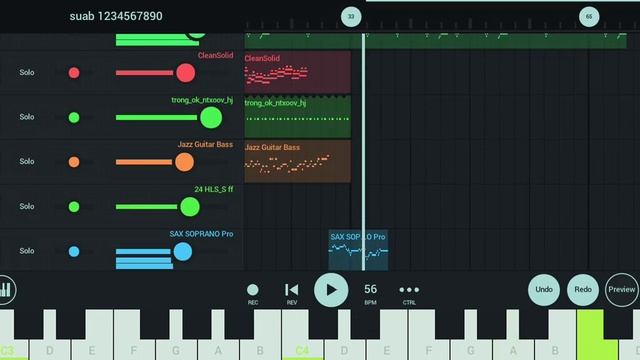Viewport: 640px width, 360px height.
Task: Click the project title suab 1234567890
Action: [x=116, y=16]
